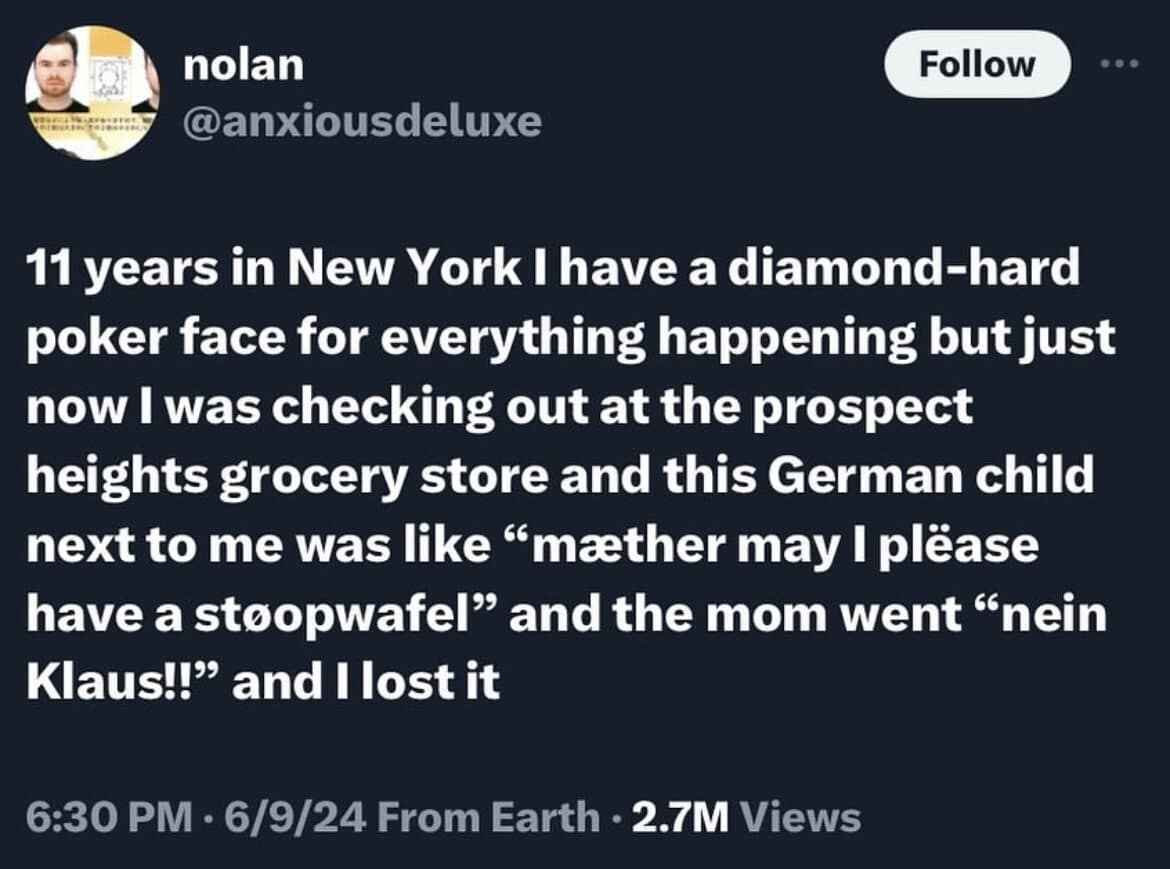Image resolution: width=1170 pixels, height=869 pixels.
Task: Open the 2.7M Views count
Action: click(x=743, y=817)
